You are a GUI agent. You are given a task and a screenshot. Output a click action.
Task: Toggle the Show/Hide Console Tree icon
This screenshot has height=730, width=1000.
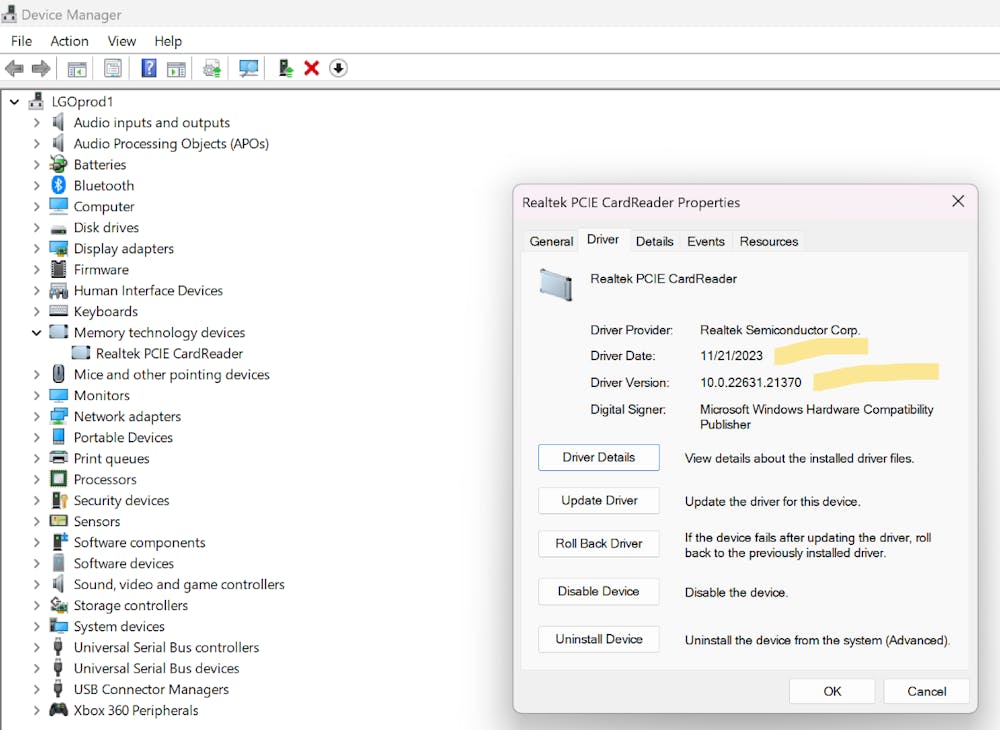point(76,68)
